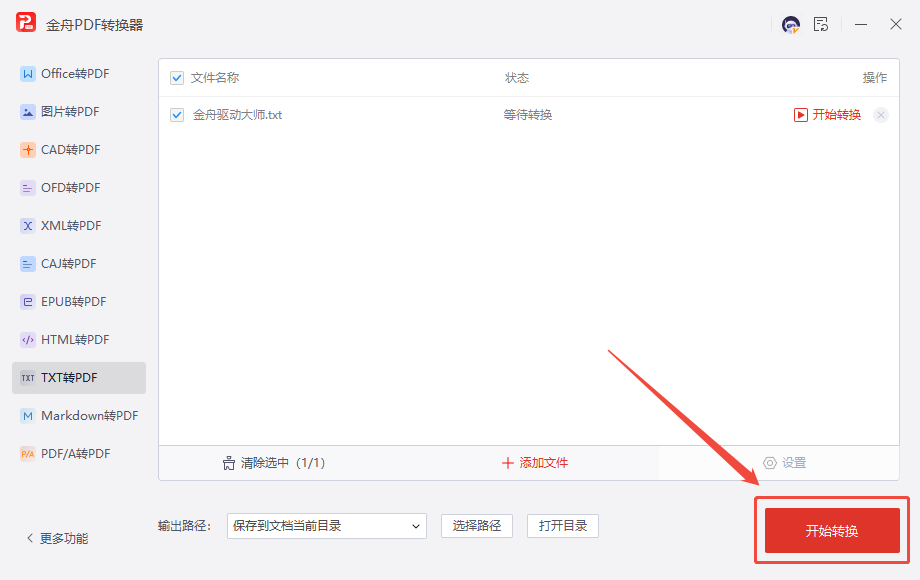
Task: Click the HTML转PDF code icon
Action: pos(28,340)
